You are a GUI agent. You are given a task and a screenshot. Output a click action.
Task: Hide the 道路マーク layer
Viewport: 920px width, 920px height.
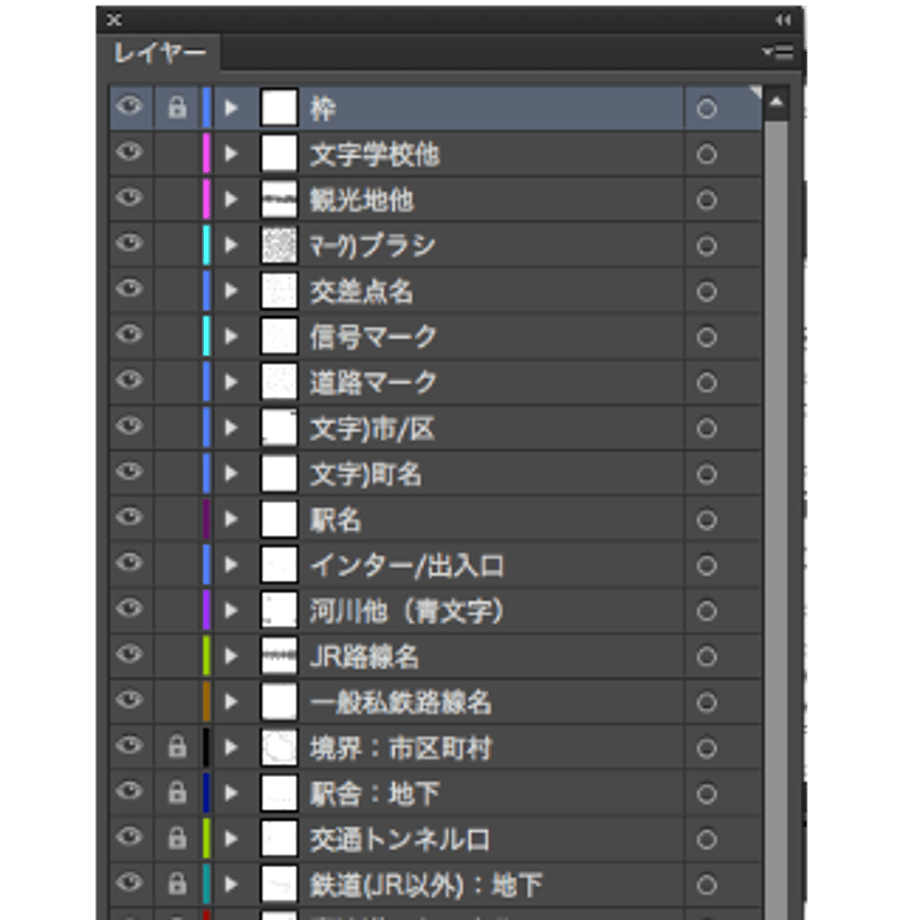pos(130,381)
